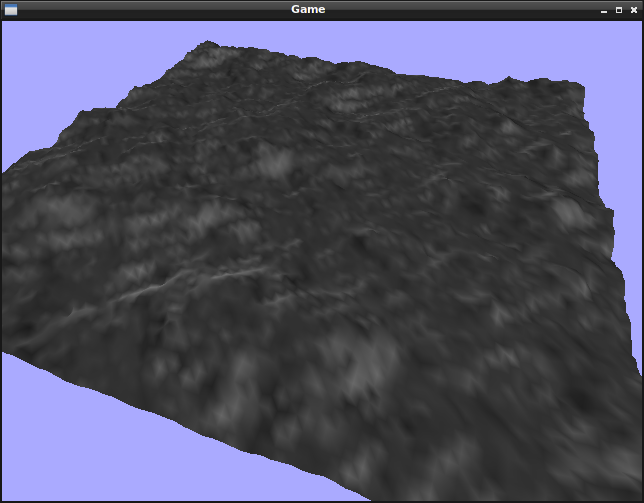Minimize the Game window

604,10
